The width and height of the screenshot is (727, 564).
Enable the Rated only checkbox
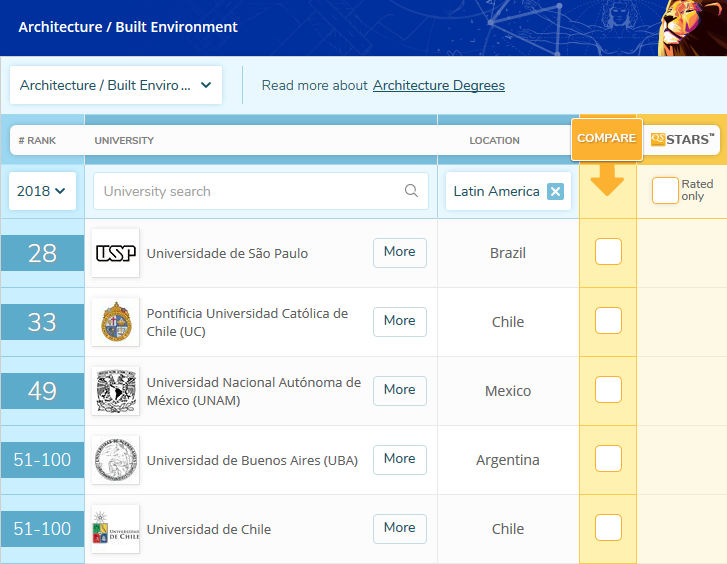pos(665,191)
